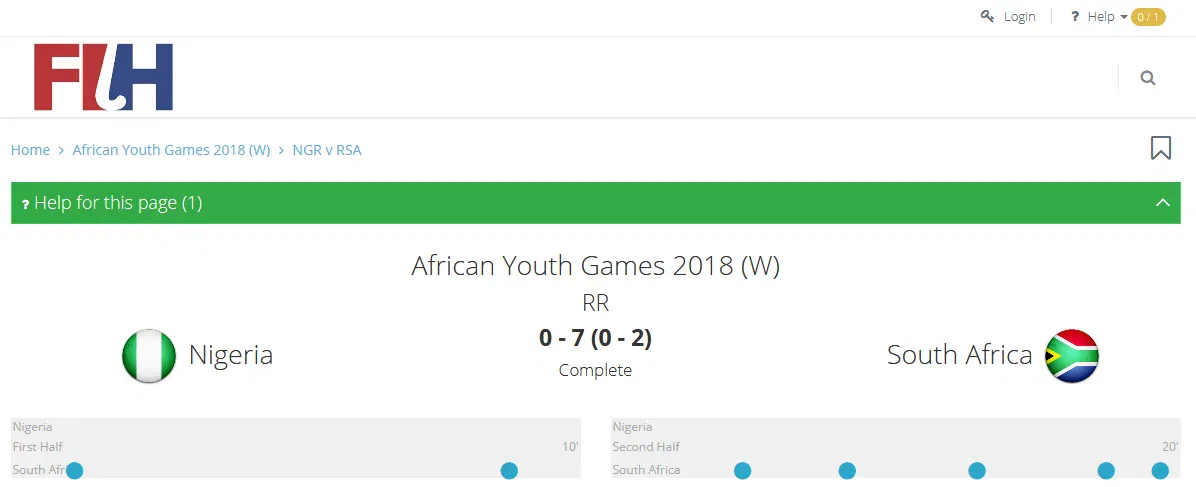Go to the Home breadcrumb
Image resolution: width=1196 pixels, height=487 pixels.
point(30,150)
